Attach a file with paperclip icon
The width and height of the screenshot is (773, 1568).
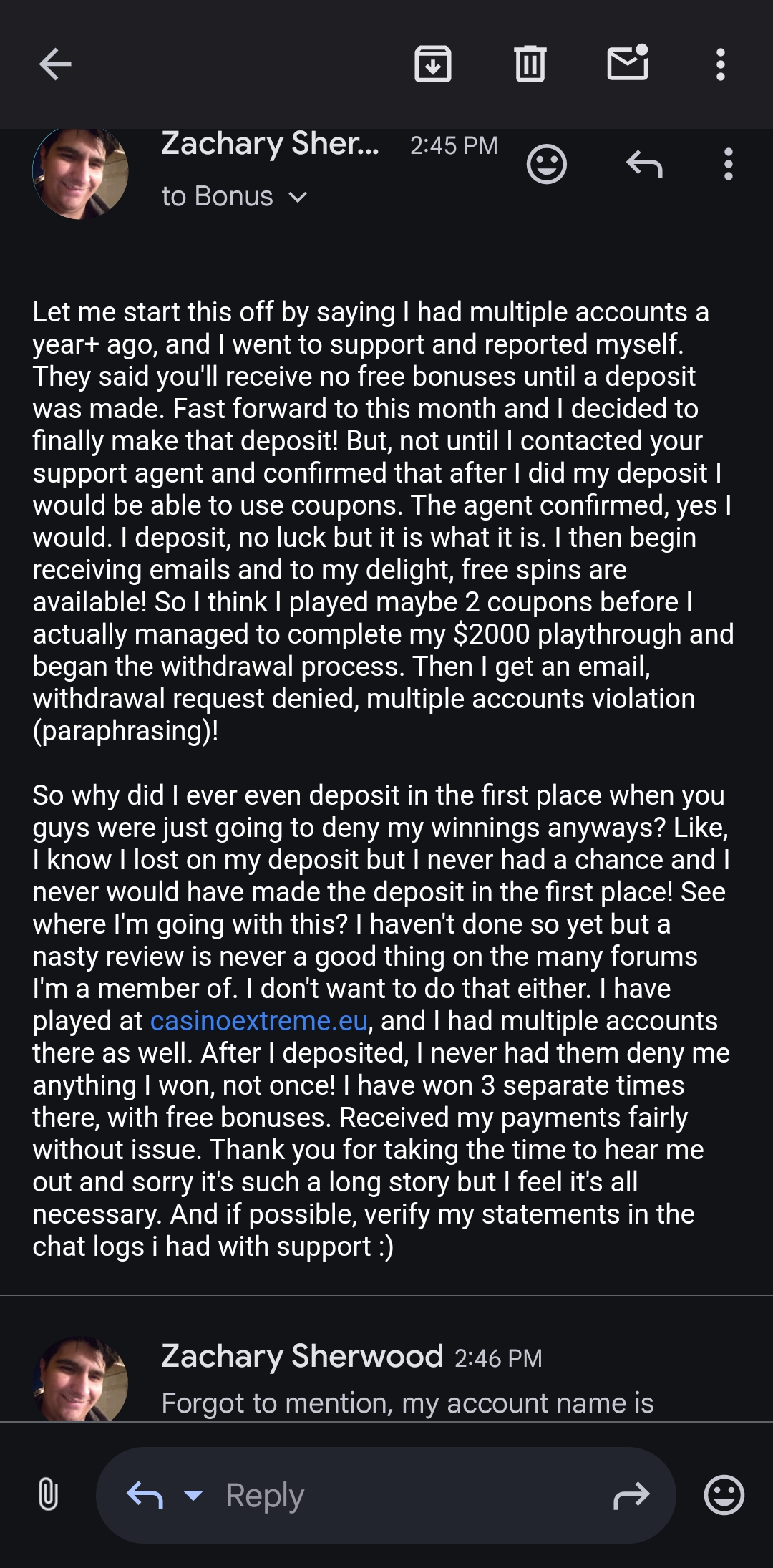click(48, 1495)
